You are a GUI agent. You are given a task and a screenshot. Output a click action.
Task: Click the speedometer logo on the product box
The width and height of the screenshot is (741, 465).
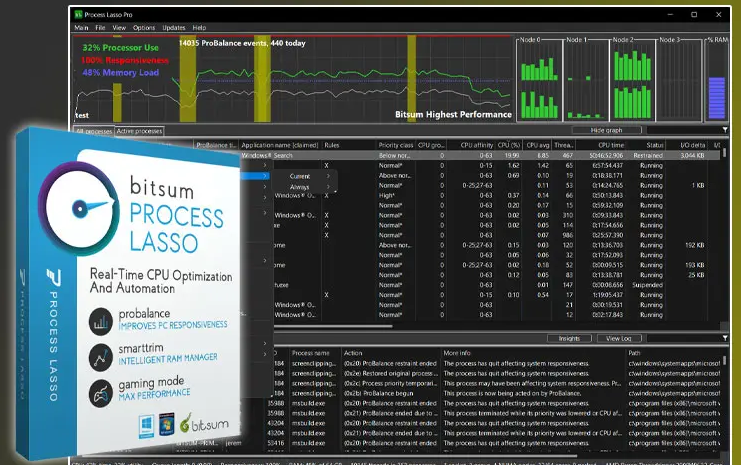tap(78, 208)
